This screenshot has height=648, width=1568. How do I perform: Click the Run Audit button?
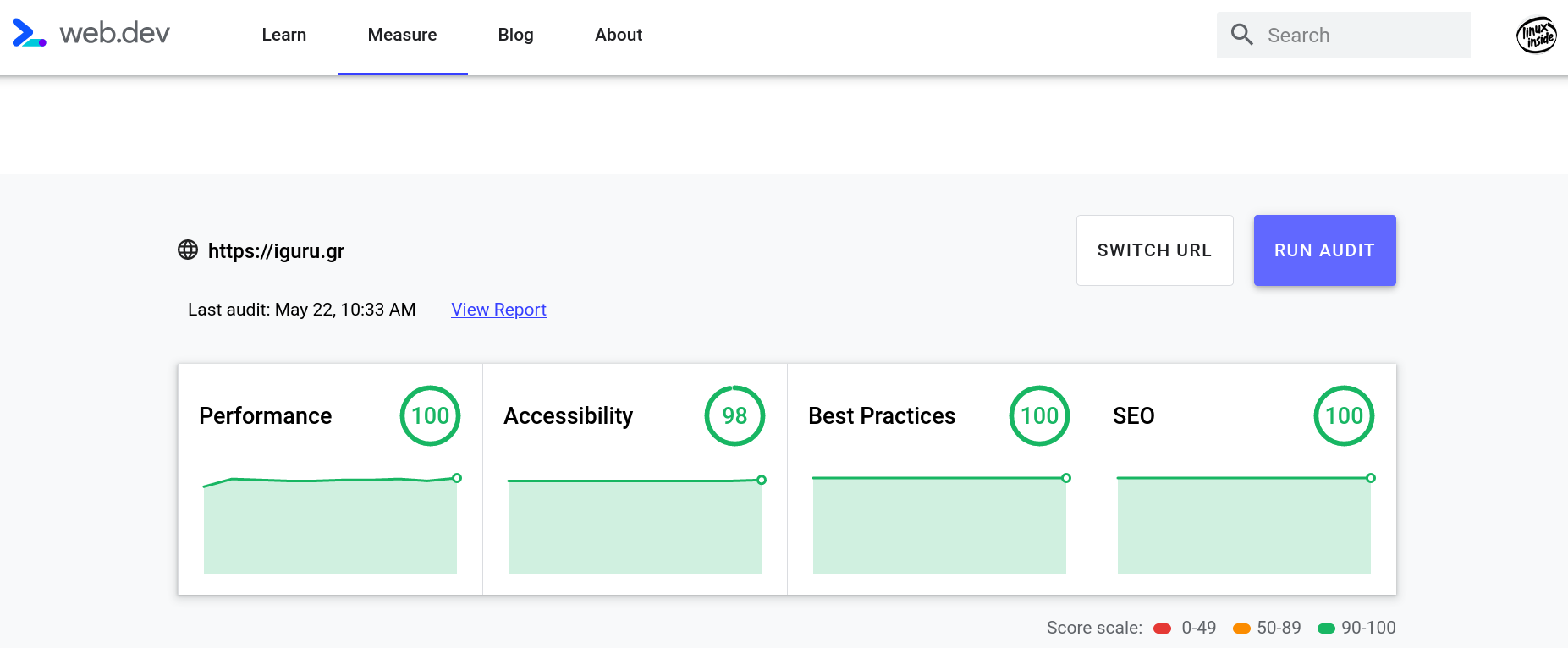tap(1325, 250)
